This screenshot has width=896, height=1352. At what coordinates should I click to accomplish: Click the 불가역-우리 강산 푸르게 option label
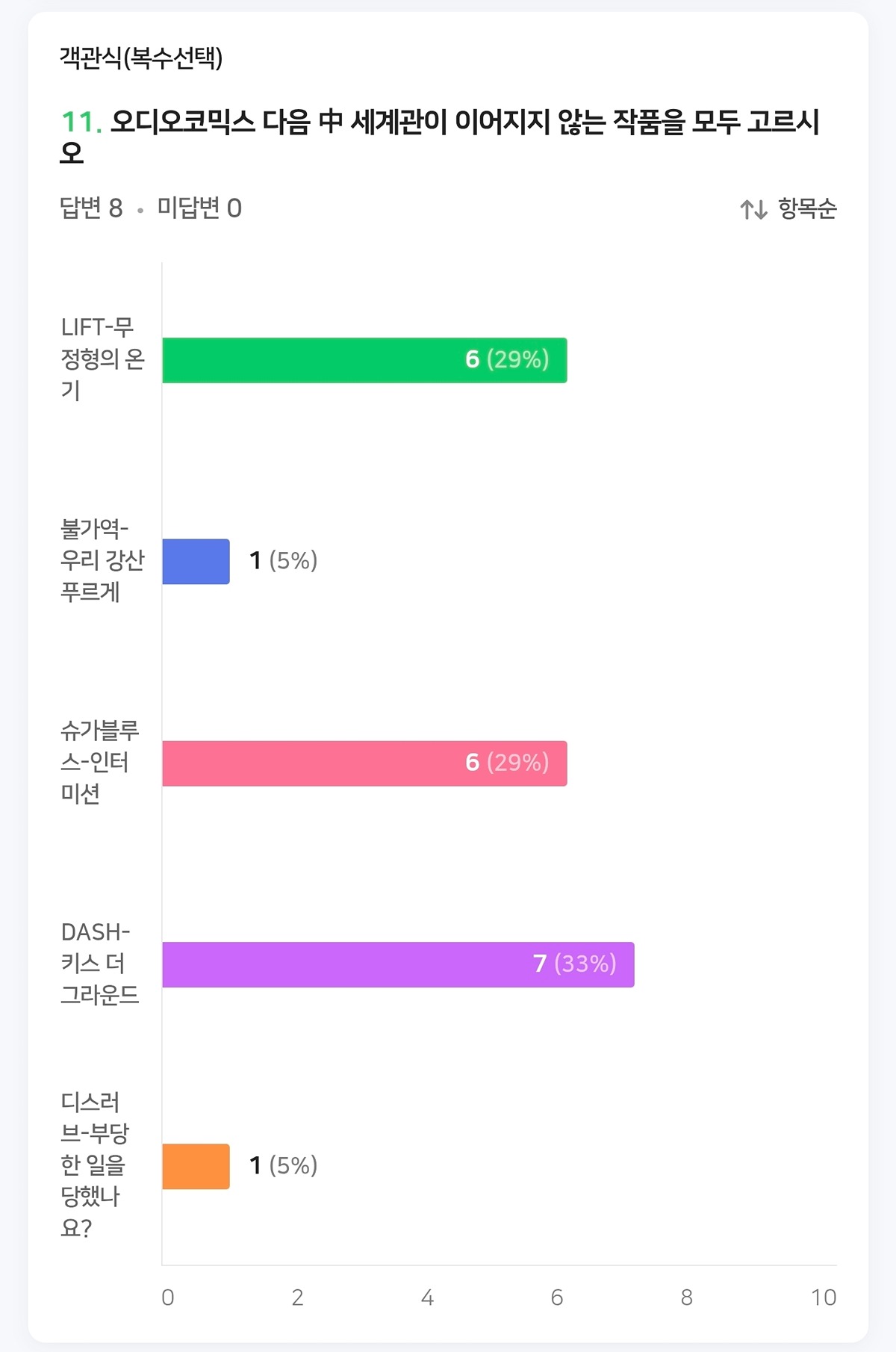click(x=102, y=561)
